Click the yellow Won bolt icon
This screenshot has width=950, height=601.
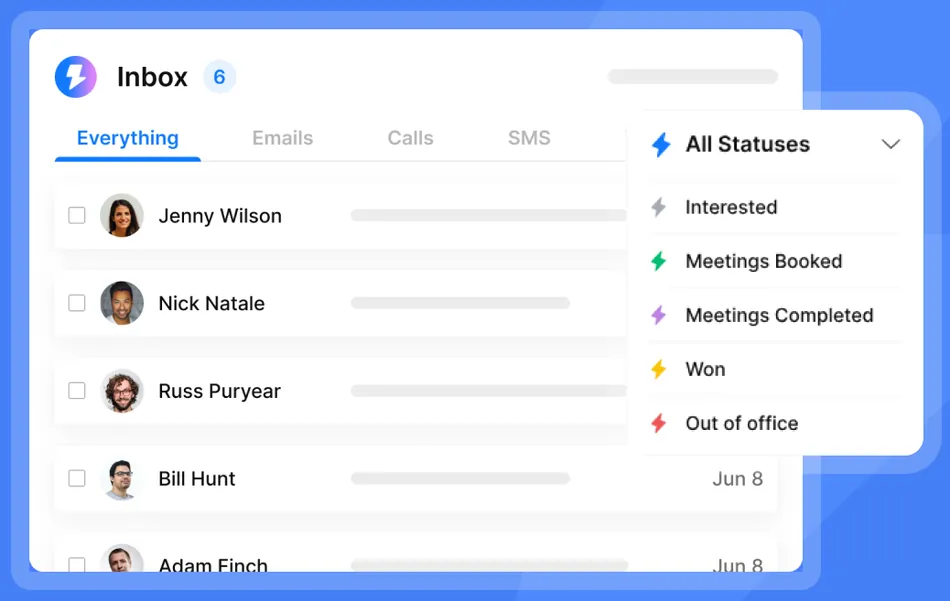[x=659, y=369]
